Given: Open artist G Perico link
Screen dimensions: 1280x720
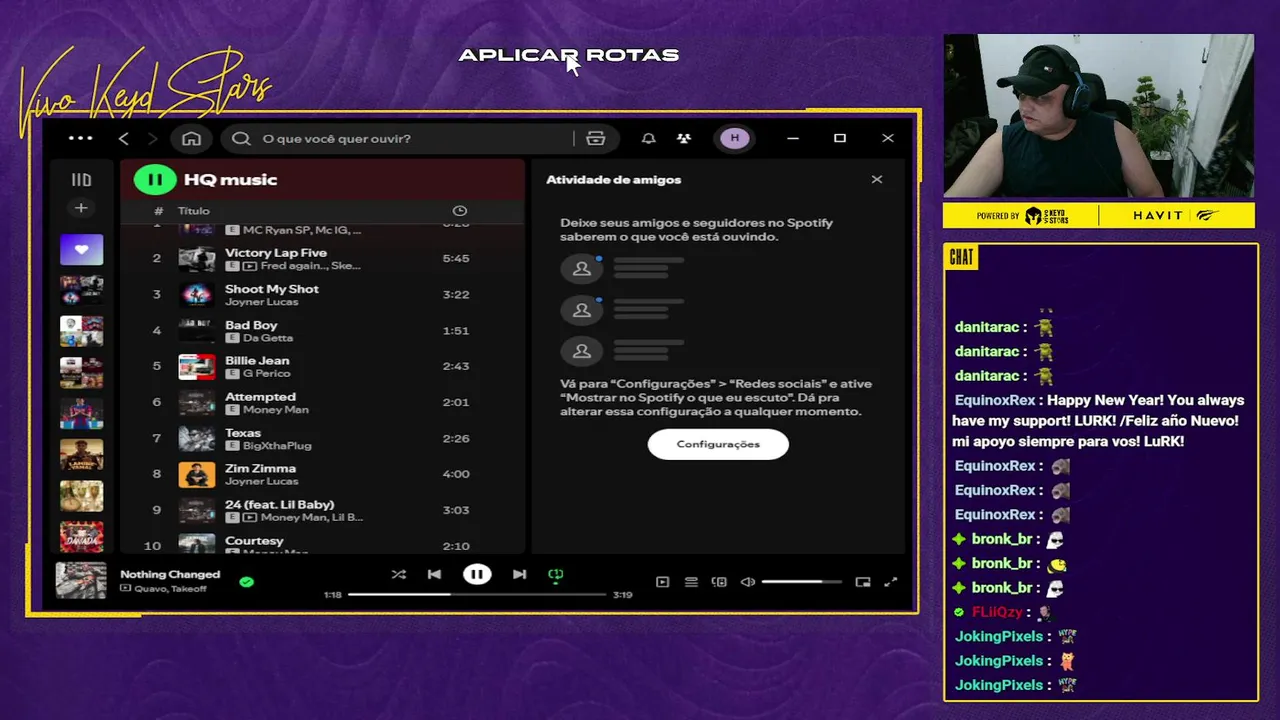Looking at the screenshot, I should pyautogui.click(x=266, y=374).
